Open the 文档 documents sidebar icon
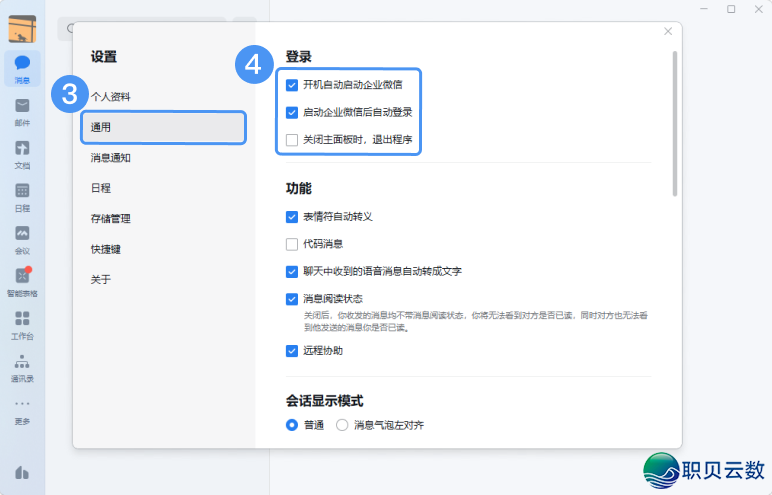This screenshot has height=495, width=772. (x=22, y=155)
